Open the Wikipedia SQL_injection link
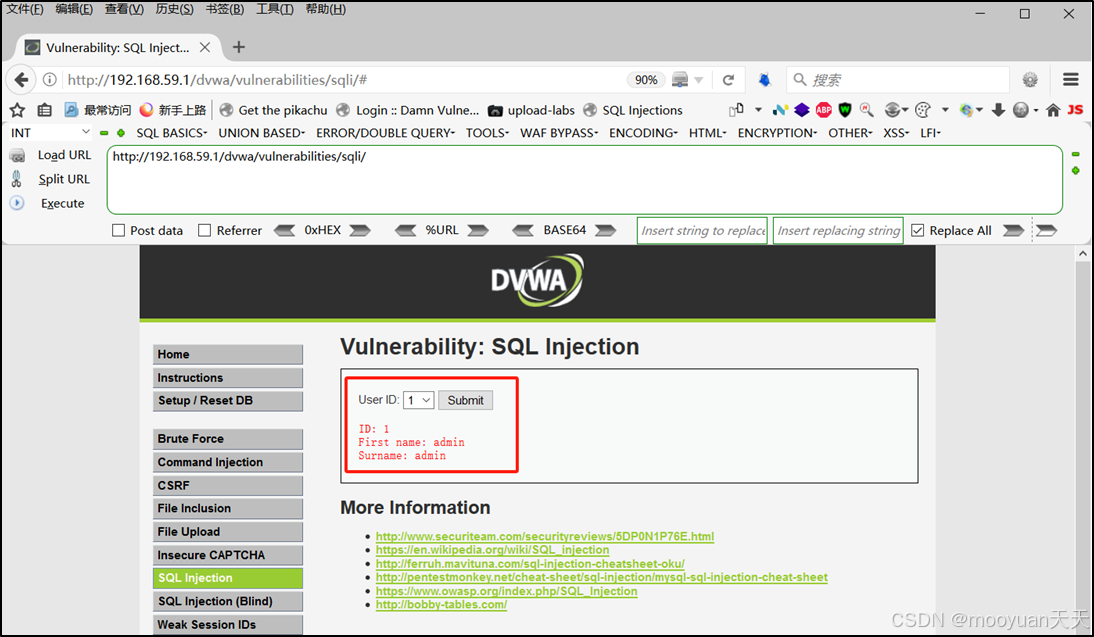This screenshot has height=637, width=1094. point(492,550)
